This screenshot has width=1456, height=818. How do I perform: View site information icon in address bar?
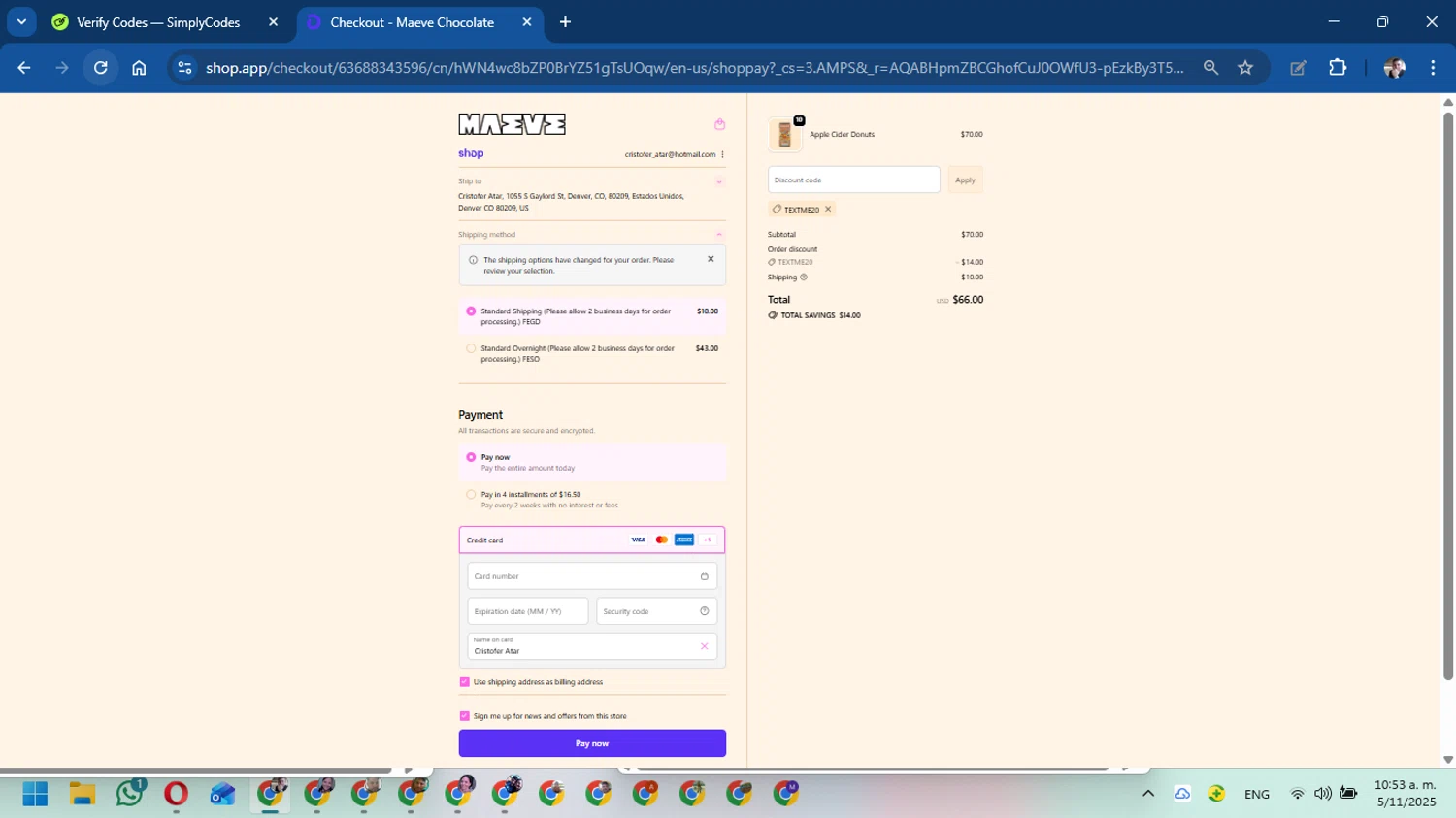pyautogui.click(x=184, y=68)
